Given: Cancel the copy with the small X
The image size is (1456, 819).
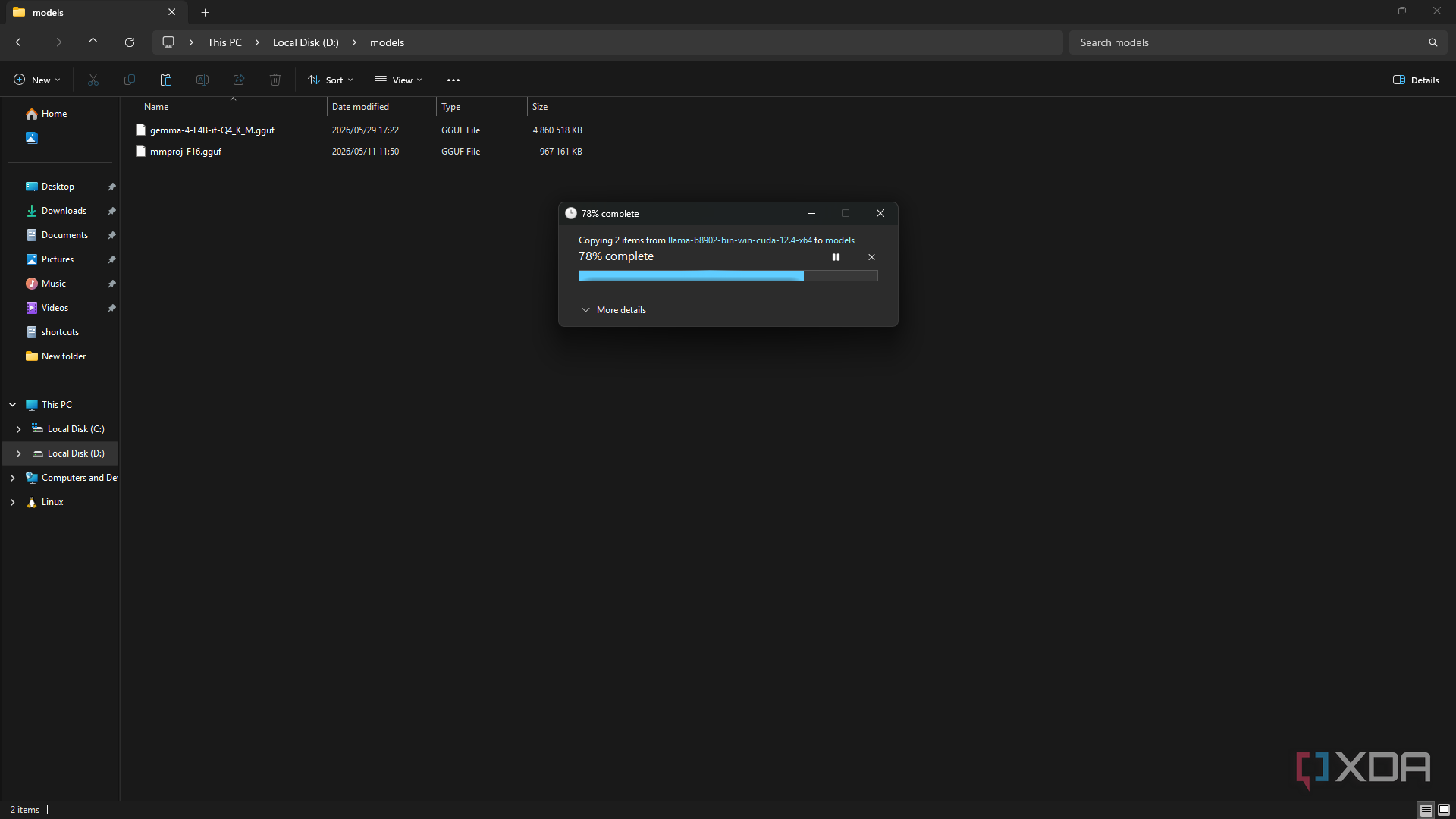Looking at the screenshot, I should pos(871,257).
